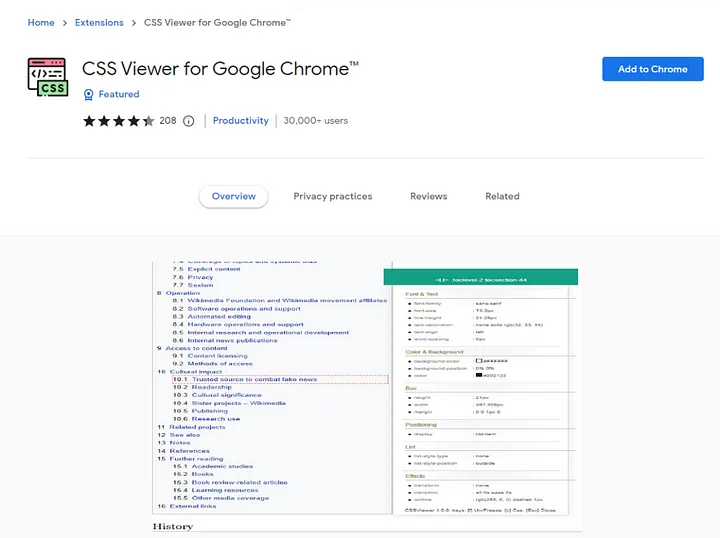Switch to the Privacy practices tab
This screenshot has height=538, width=720.
(x=333, y=196)
